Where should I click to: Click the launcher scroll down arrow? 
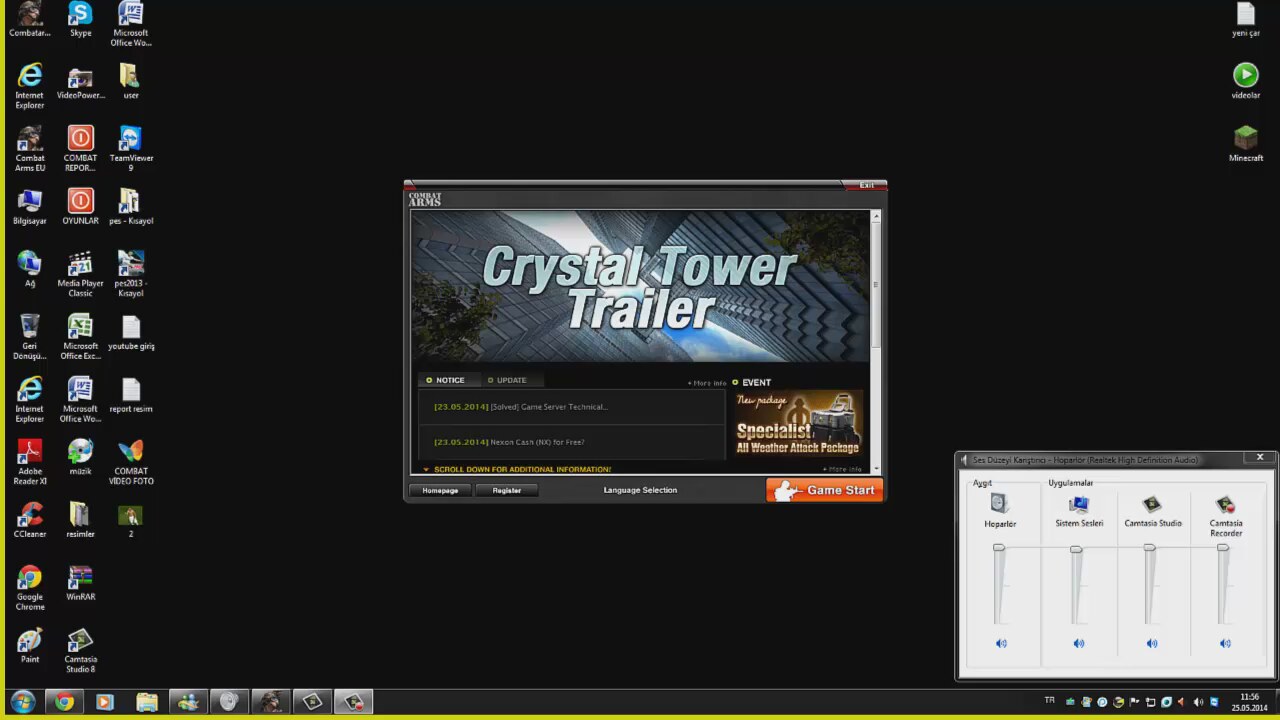click(x=876, y=468)
